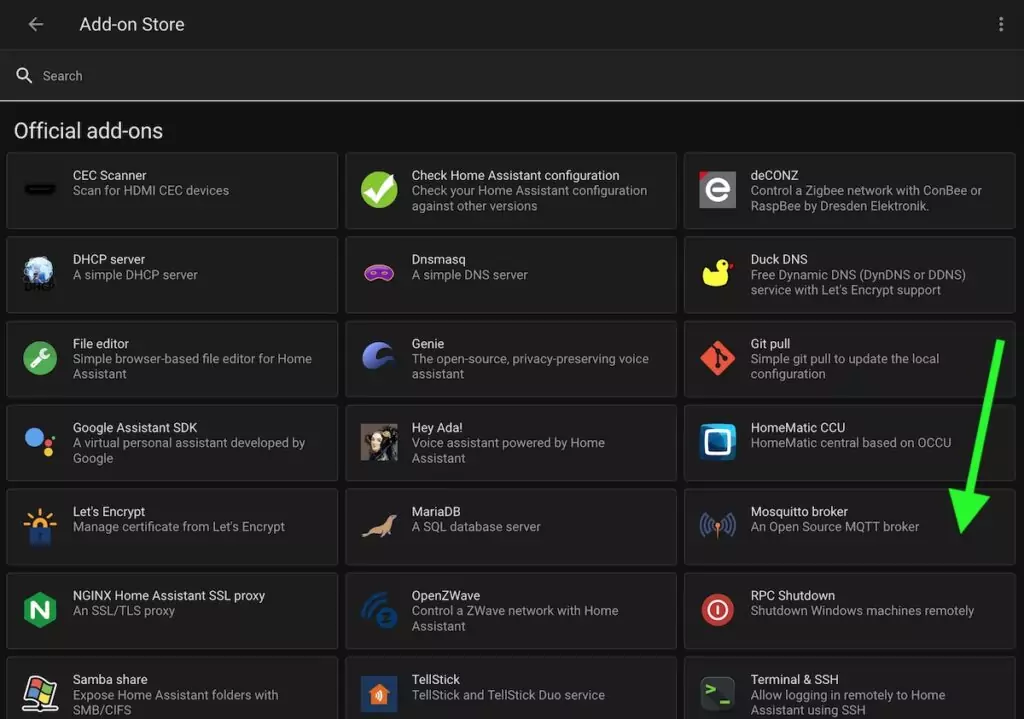Screen dimensions: 1024x719
Task: Click the NGINX green N icon
Action: pos(41,610)
